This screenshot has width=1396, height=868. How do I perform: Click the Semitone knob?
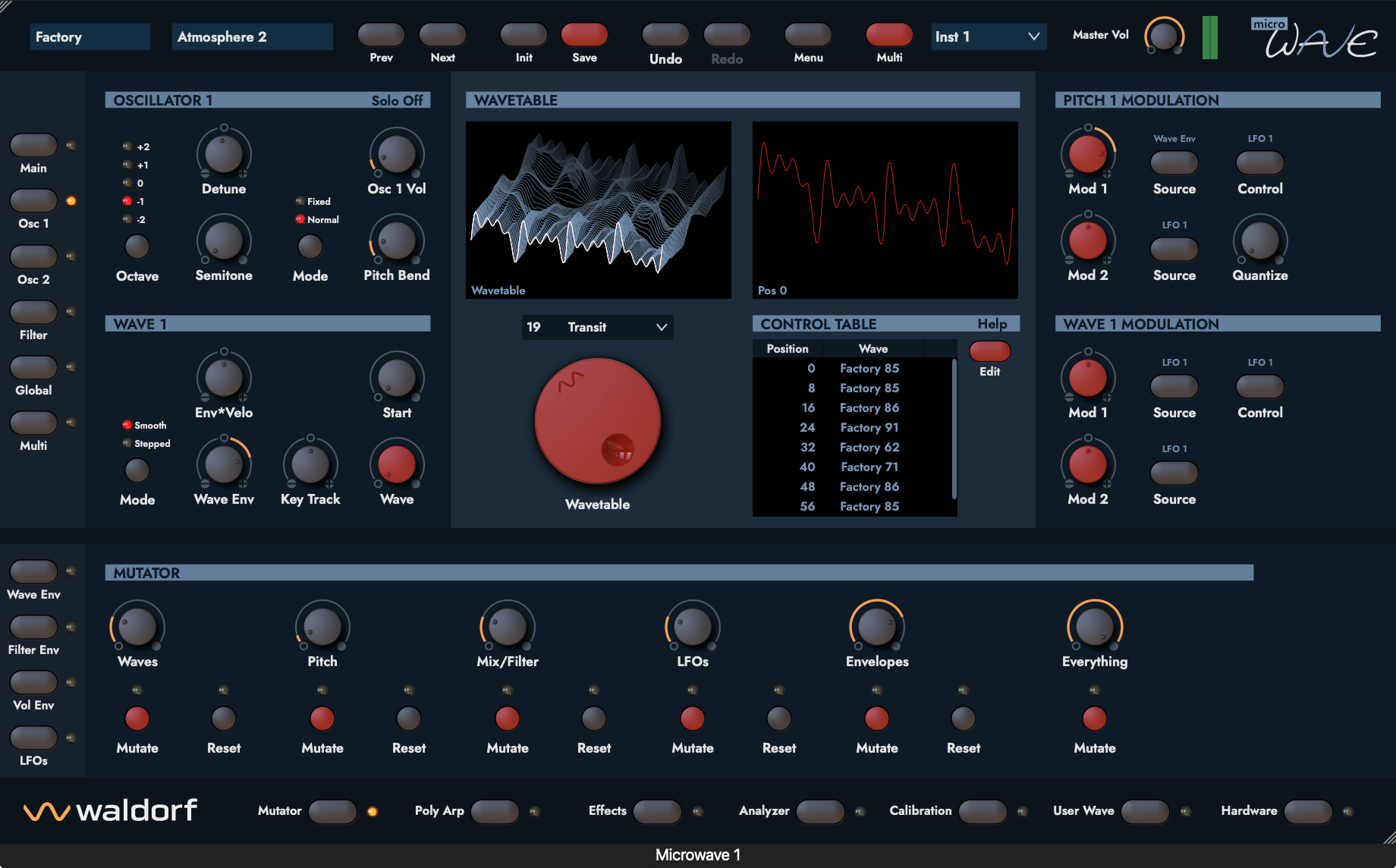[x=224, y=241]
